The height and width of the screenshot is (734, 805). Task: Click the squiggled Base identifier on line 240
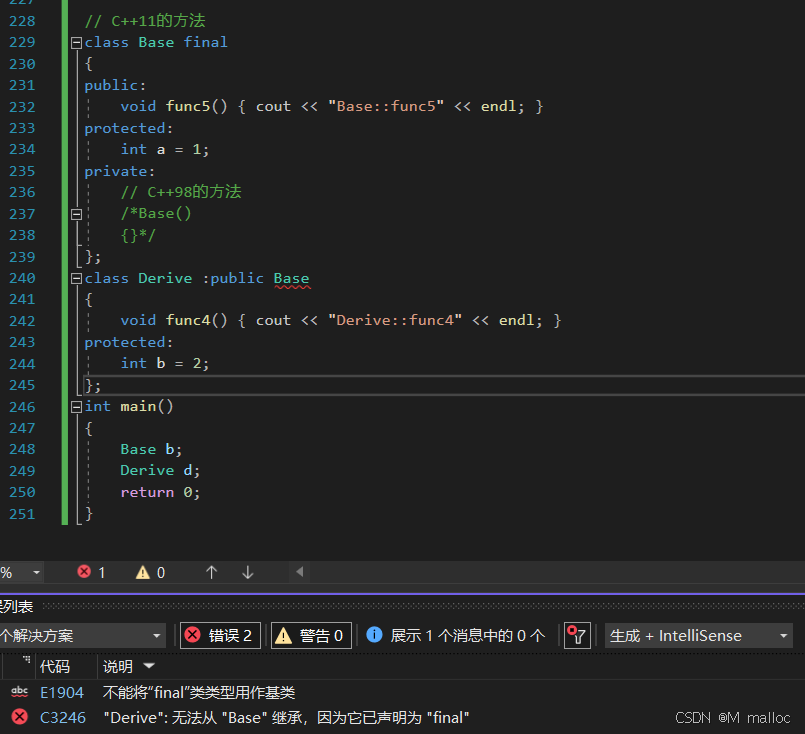click(x=292, y=279)
